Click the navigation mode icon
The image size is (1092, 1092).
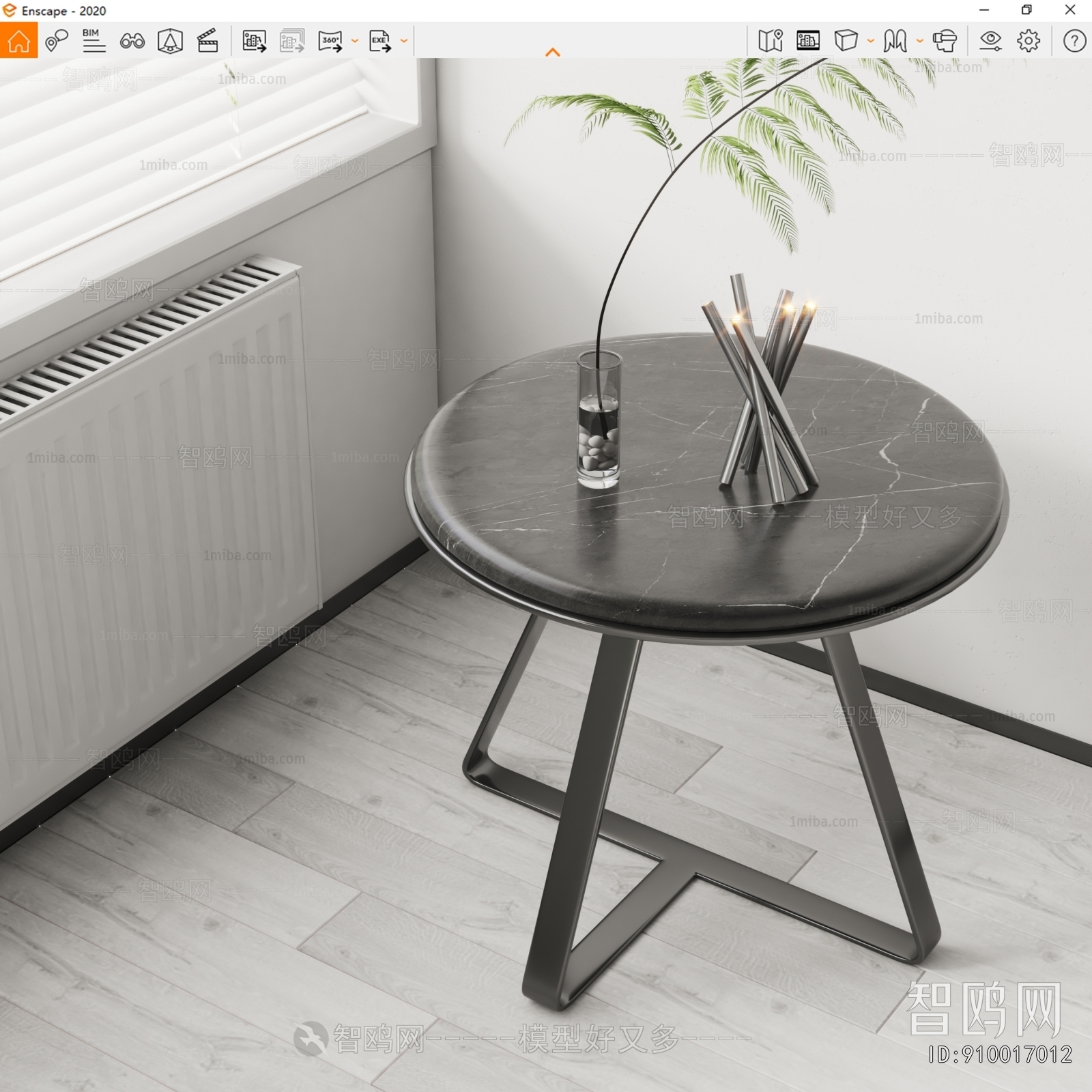[x=895, y=41]
